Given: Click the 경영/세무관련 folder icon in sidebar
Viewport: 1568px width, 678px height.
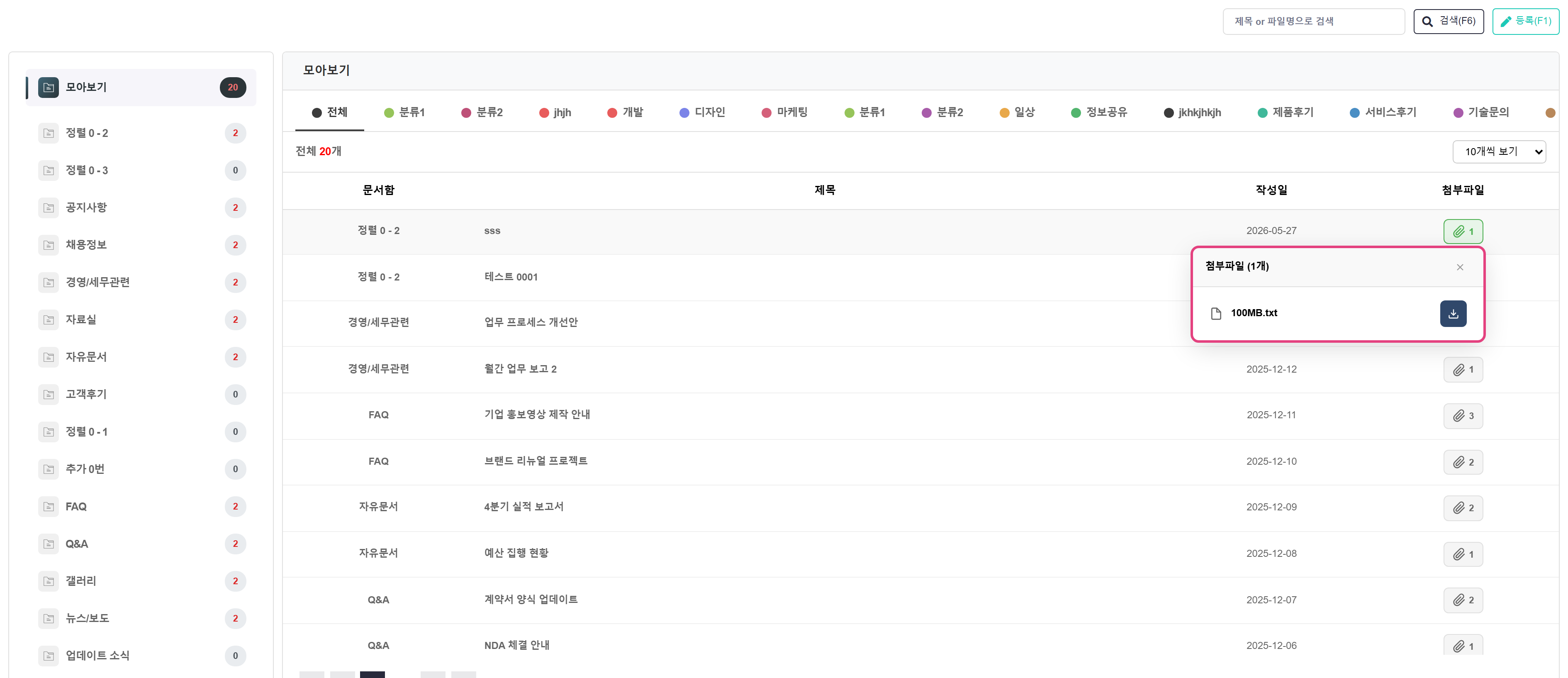Looking at the screenshot, I should (49, 283).
